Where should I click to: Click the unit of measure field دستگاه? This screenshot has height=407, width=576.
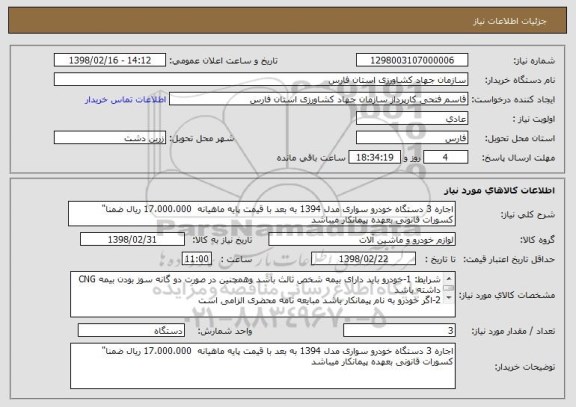point(131,331)
